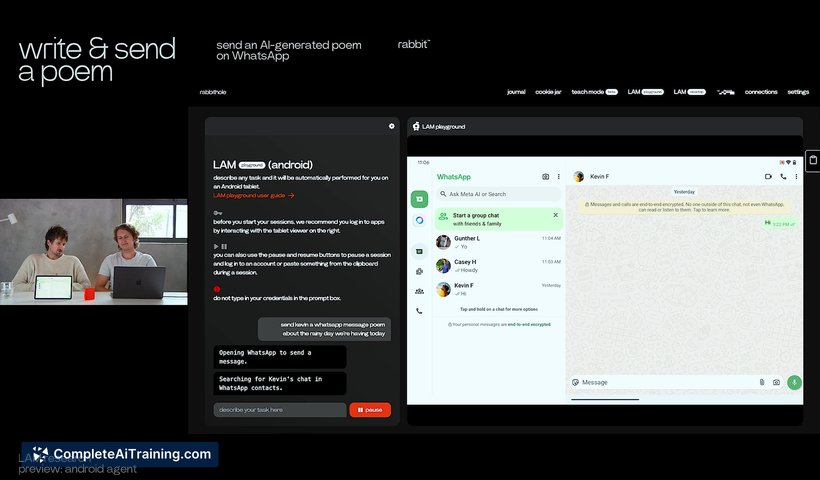Open the Meta AI circle icon
The image size is (820, 480).
coord(419,220)
